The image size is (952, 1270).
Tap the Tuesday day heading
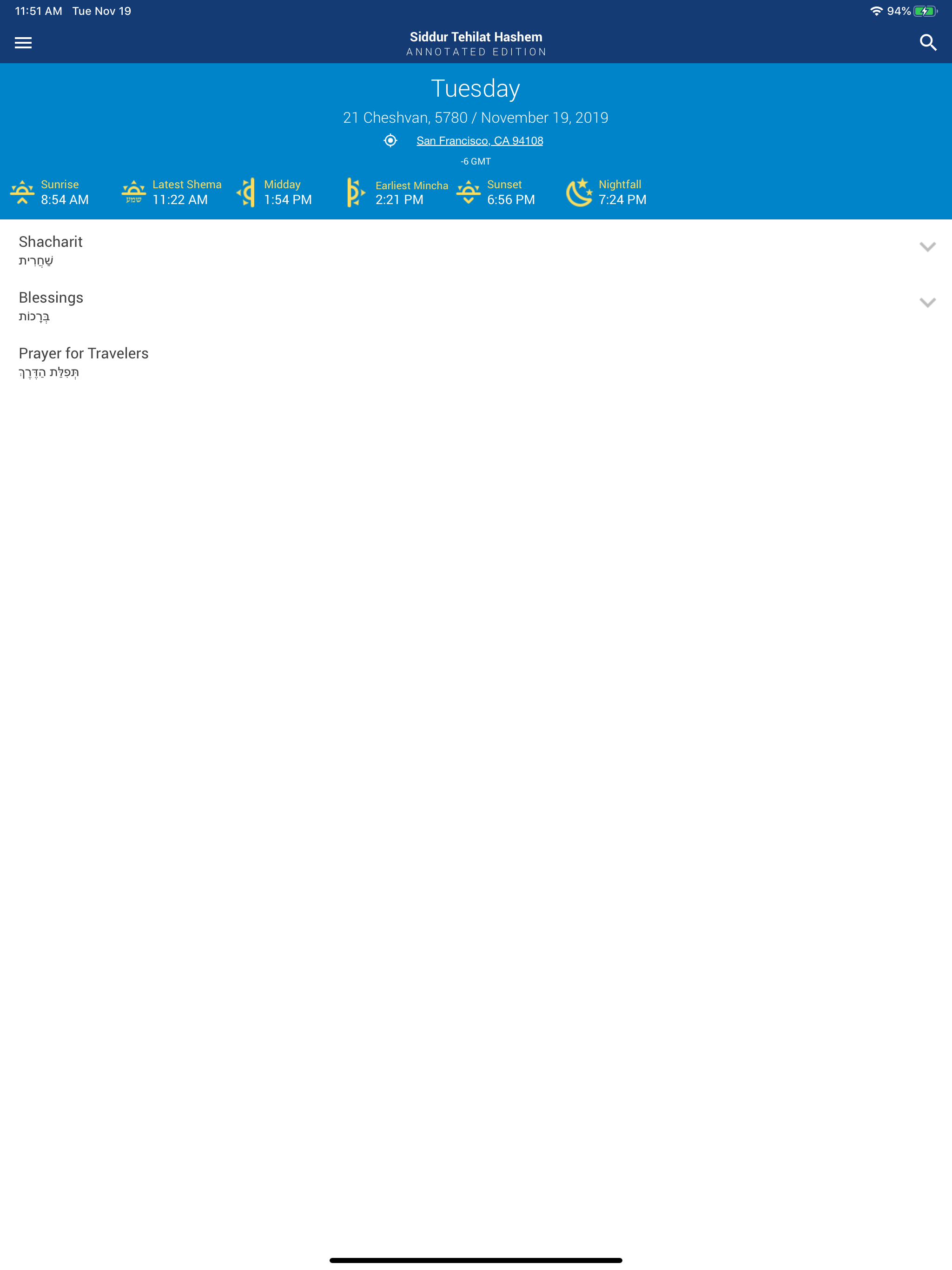476,88
